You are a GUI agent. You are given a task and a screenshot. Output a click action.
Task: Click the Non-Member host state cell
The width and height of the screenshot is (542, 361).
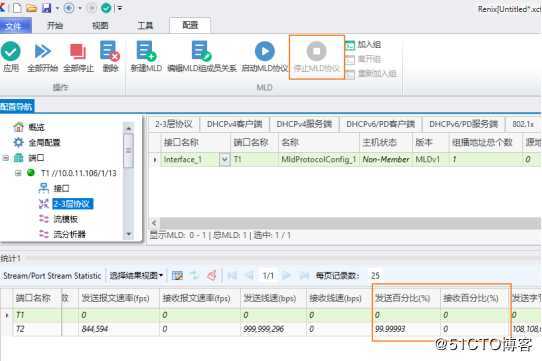pos(386,159)
